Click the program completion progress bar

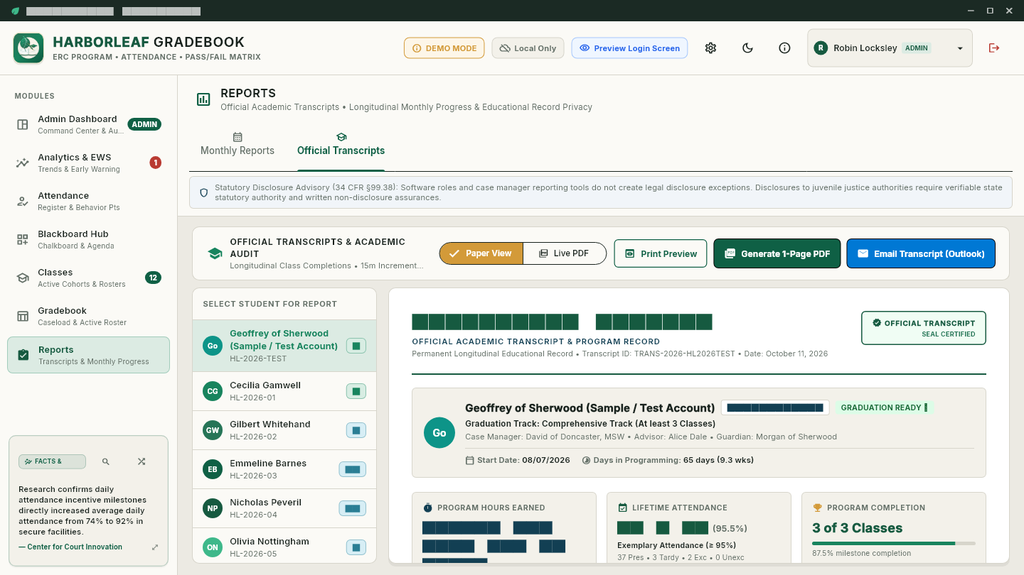pyautogui.click(x=893, y=543)
